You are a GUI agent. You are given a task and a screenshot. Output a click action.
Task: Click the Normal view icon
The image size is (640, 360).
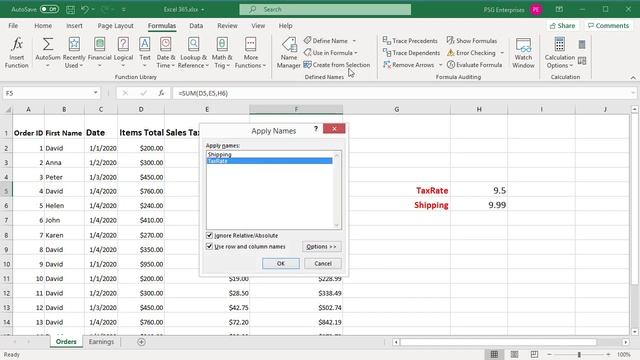494,354
